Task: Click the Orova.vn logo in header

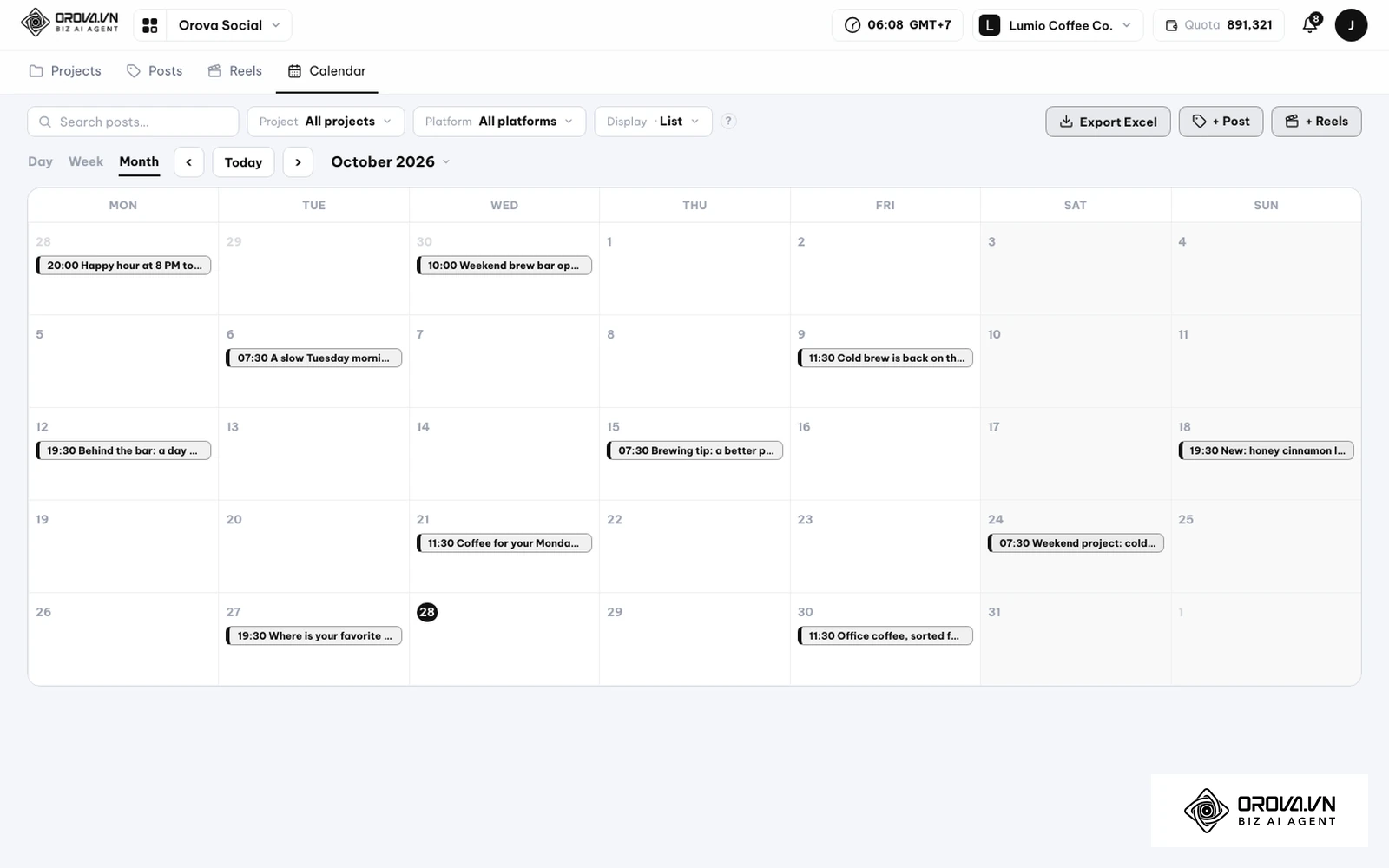Action: (x=69, y=23)
